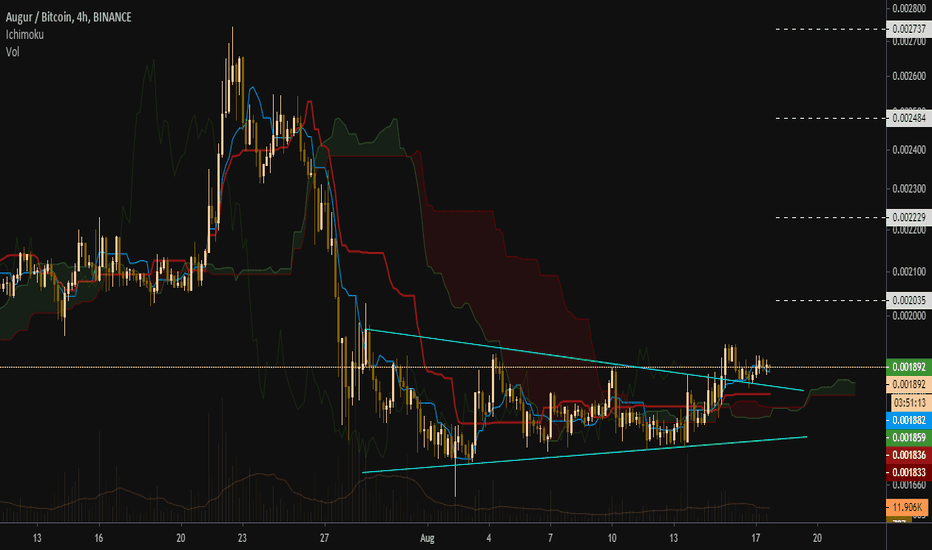Select the dashed line at 0.002229
This screenshot has height=550, width=932.
click(x=831, y=217)
